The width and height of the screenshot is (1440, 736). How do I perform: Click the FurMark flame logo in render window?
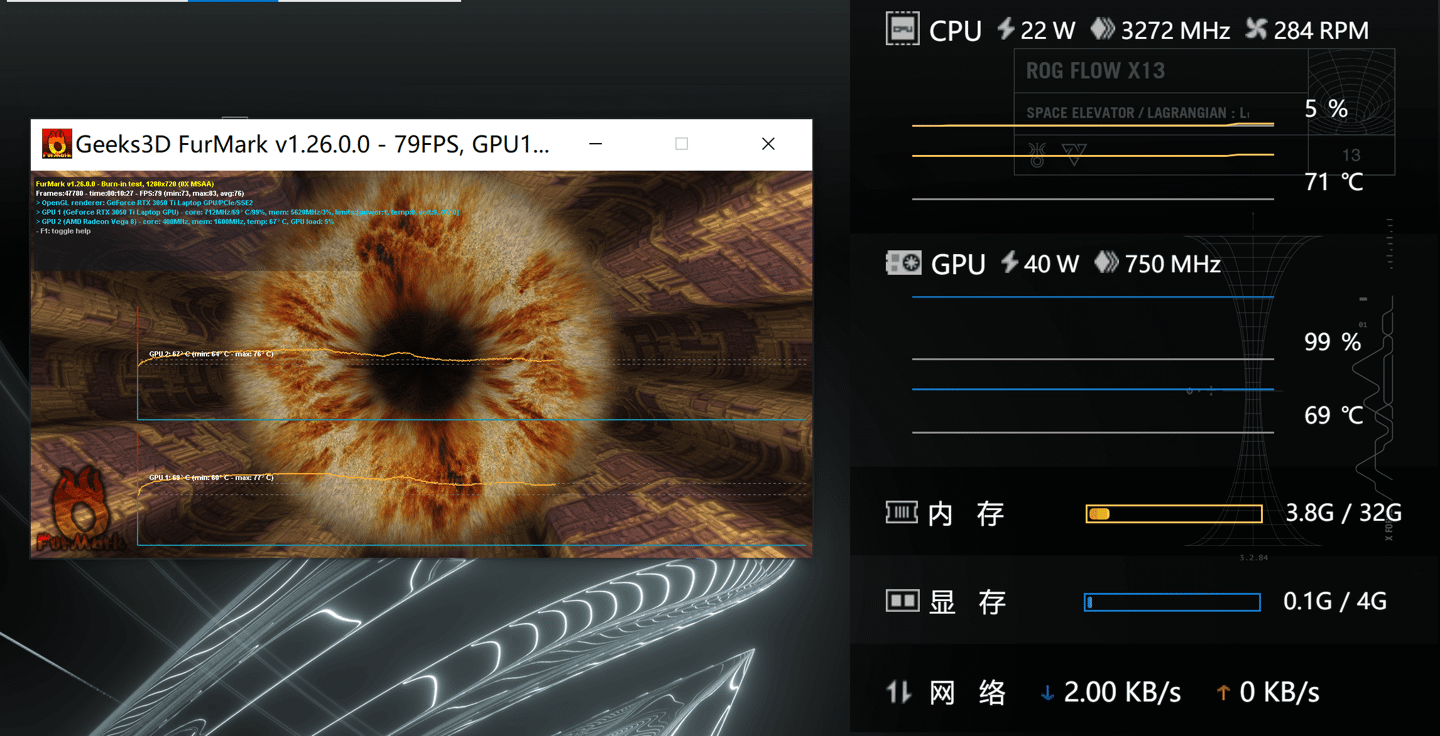80,510
